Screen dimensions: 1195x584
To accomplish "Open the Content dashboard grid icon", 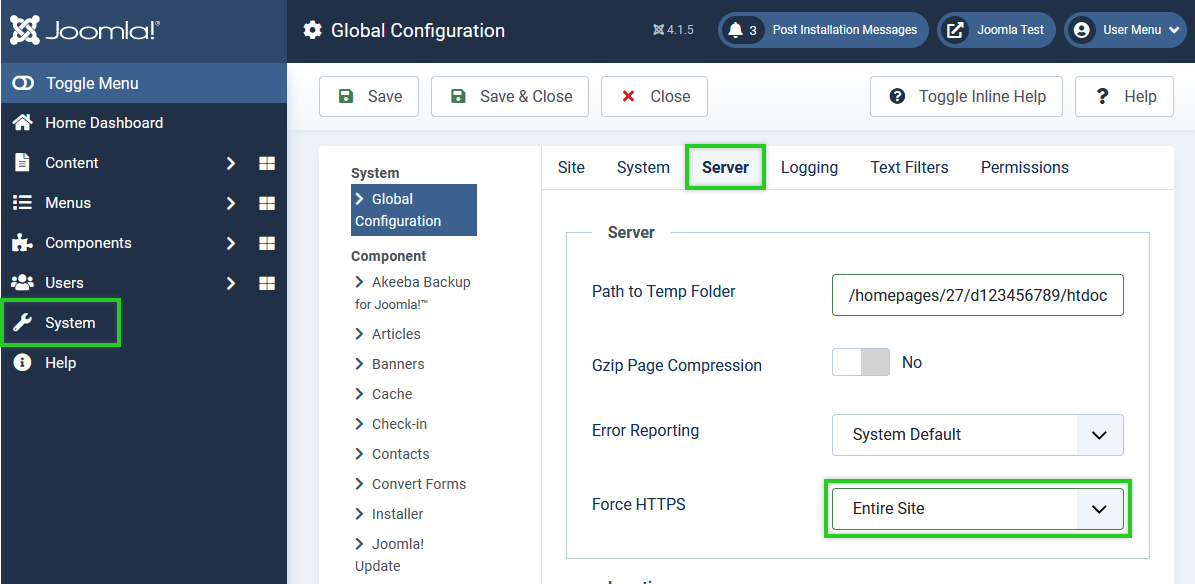I will [x=267, y=163].
